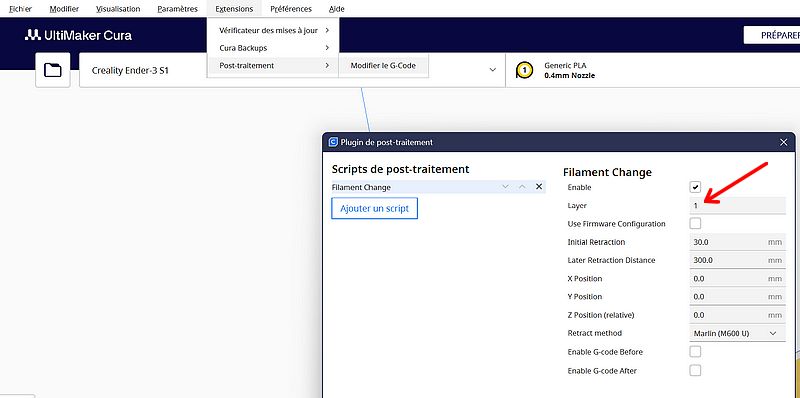Remove the Filament Change script
800x398 pixels.
click(539, 187)
